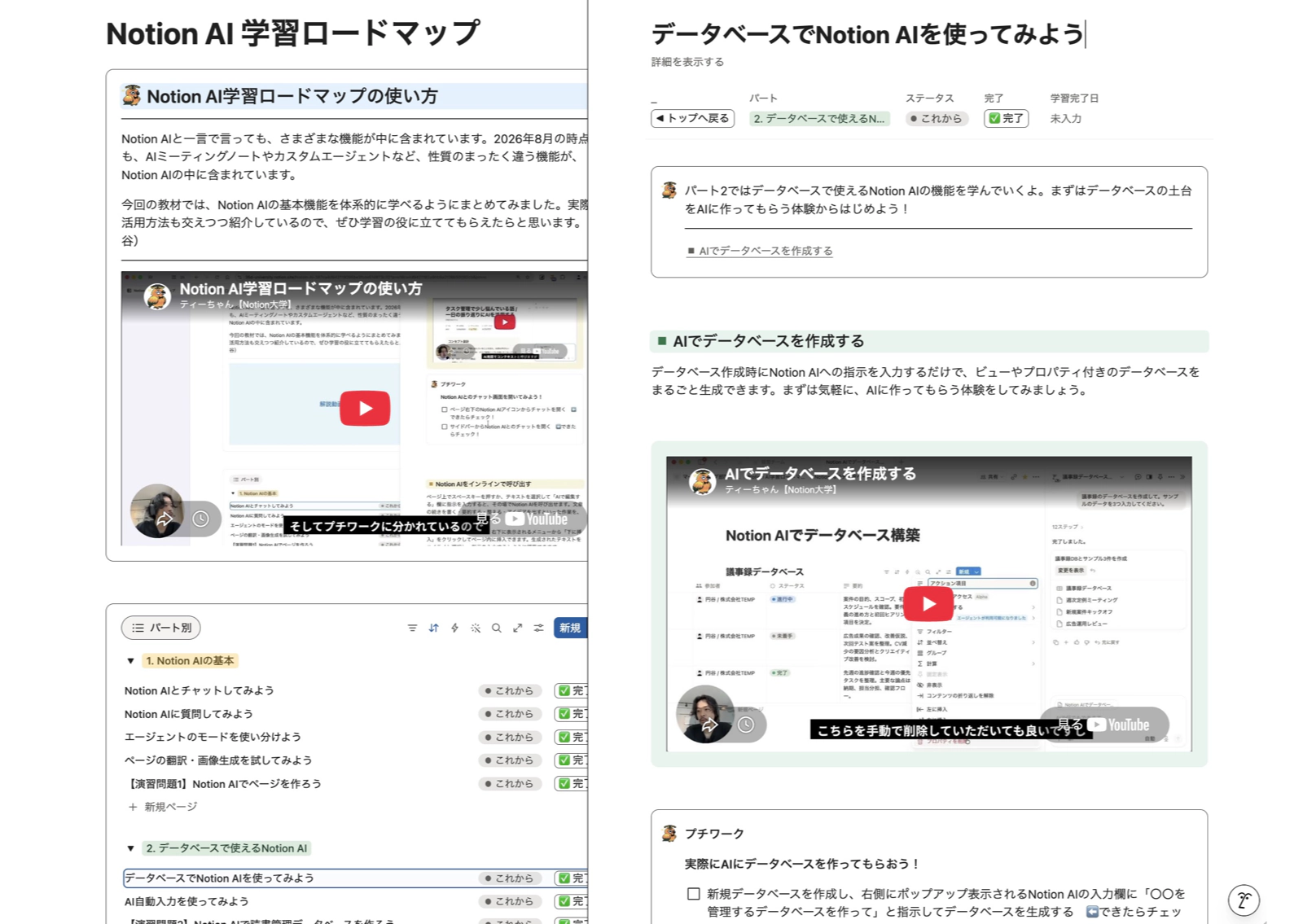The image size is (1303, 924).
Task: Open the lightning automation icon
Action: pyautogui.click(x=454, y=628)
